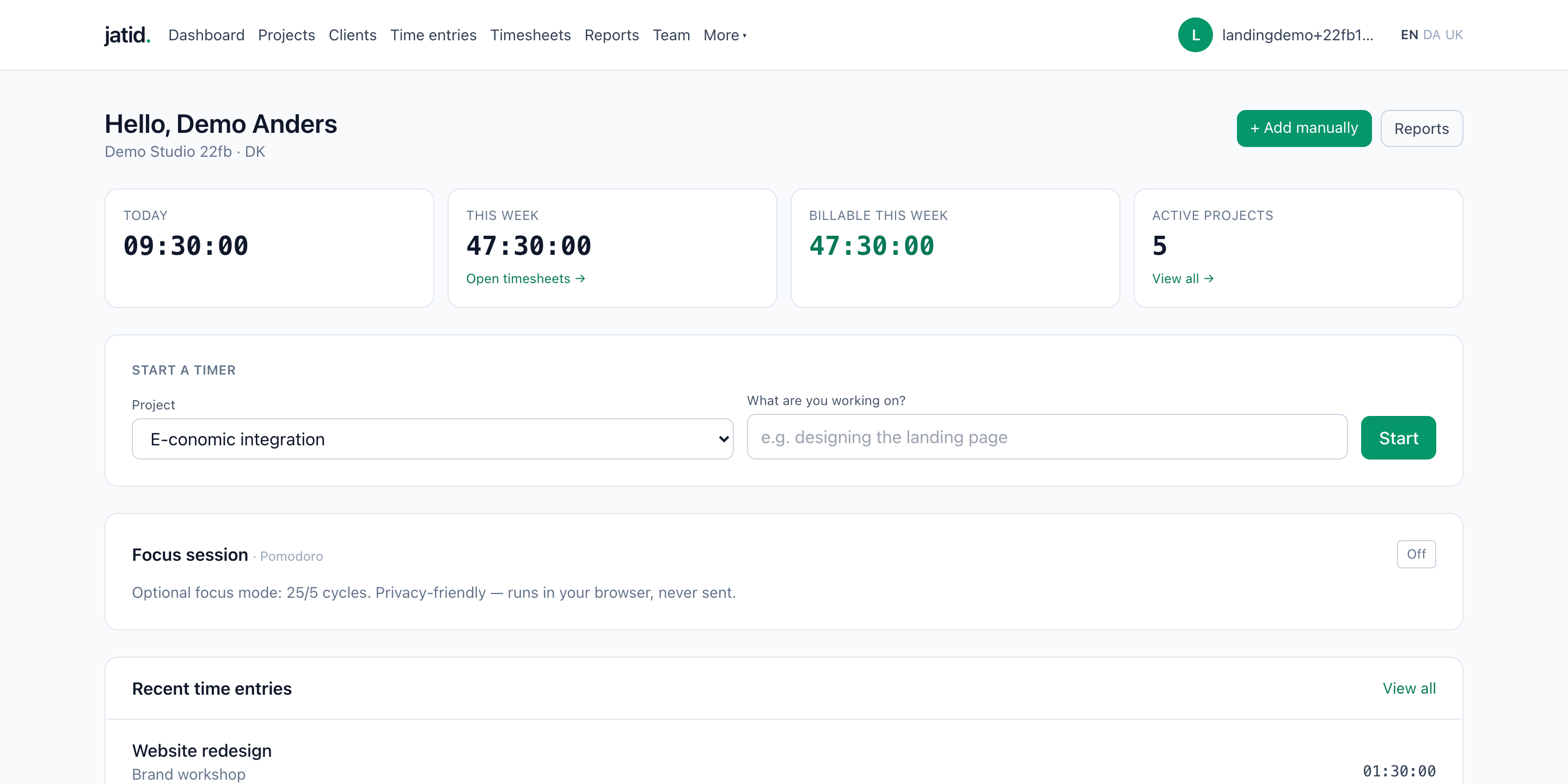Click the Reports button beside Add manually
The width and height of the screenshot is (1568, 784).
click(1422, 128)
